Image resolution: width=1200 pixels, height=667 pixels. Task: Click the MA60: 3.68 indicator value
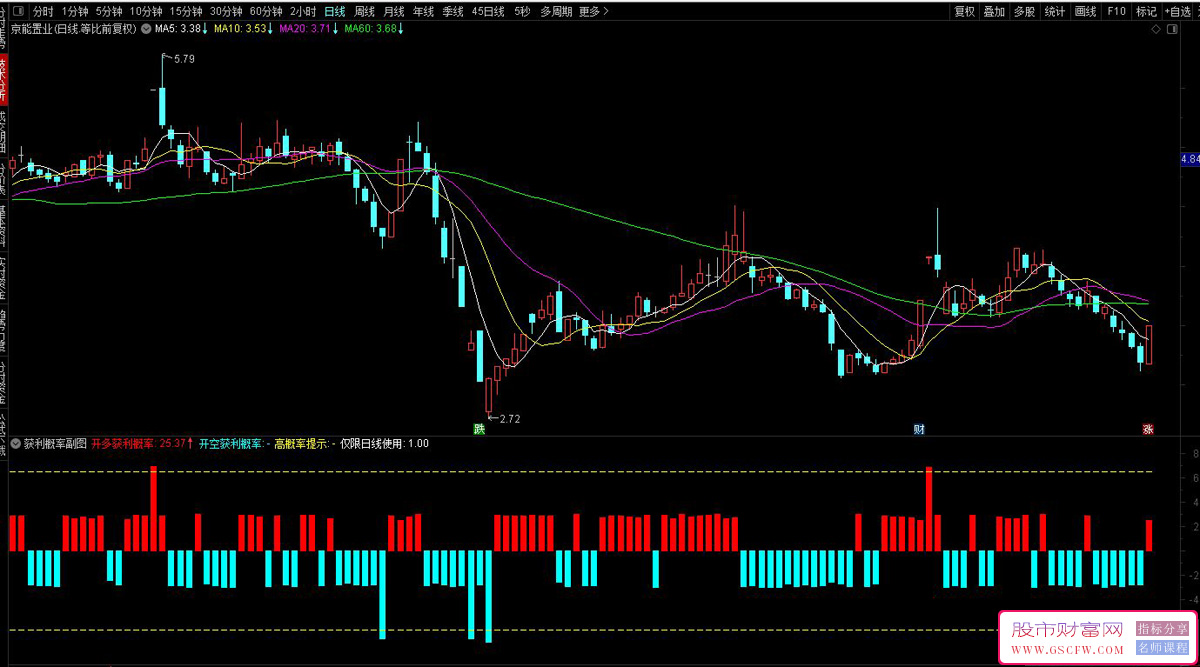tap(374, 29)
